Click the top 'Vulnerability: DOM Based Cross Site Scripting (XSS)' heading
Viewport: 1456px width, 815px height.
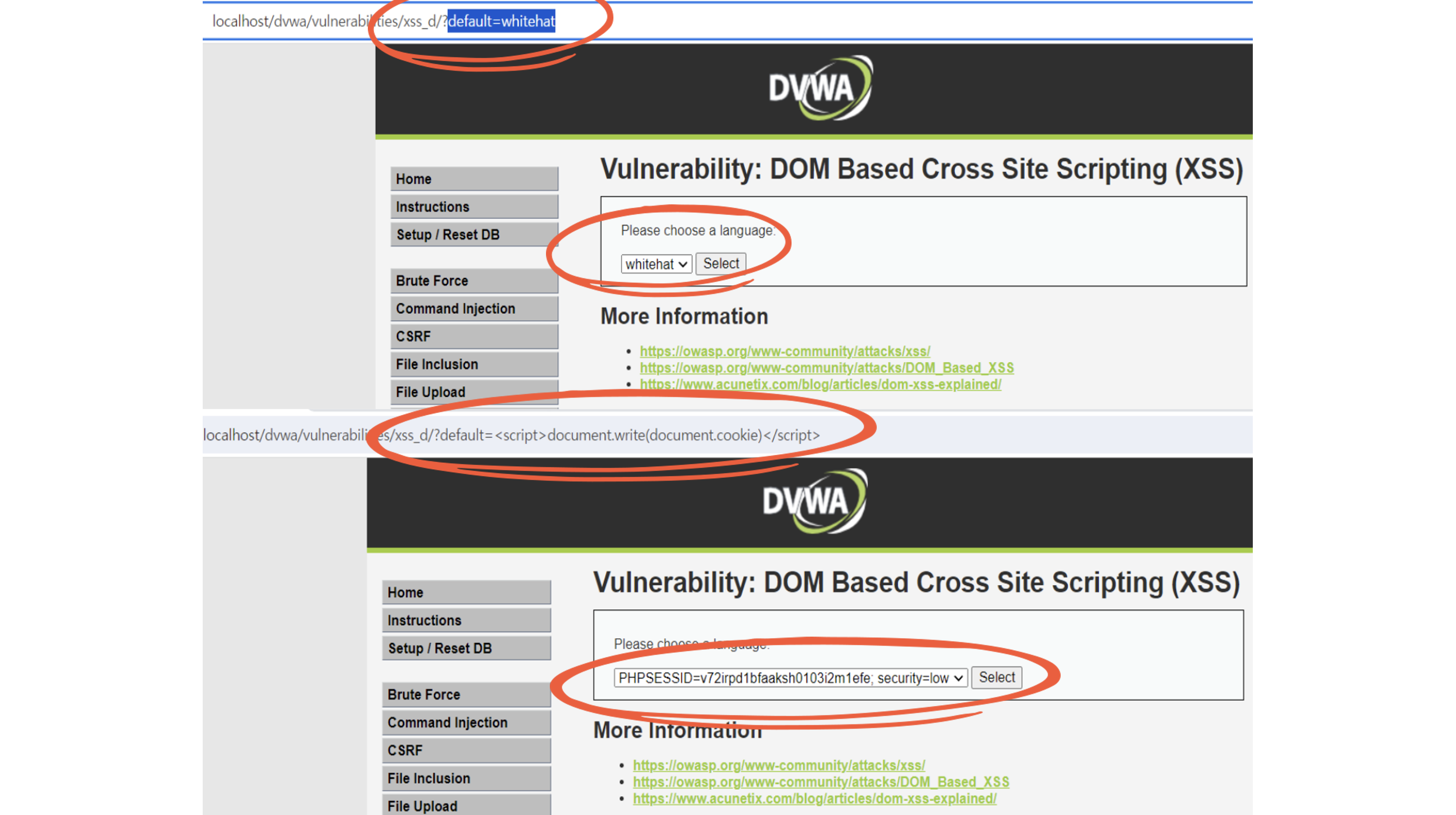click(x=922, y=169)
